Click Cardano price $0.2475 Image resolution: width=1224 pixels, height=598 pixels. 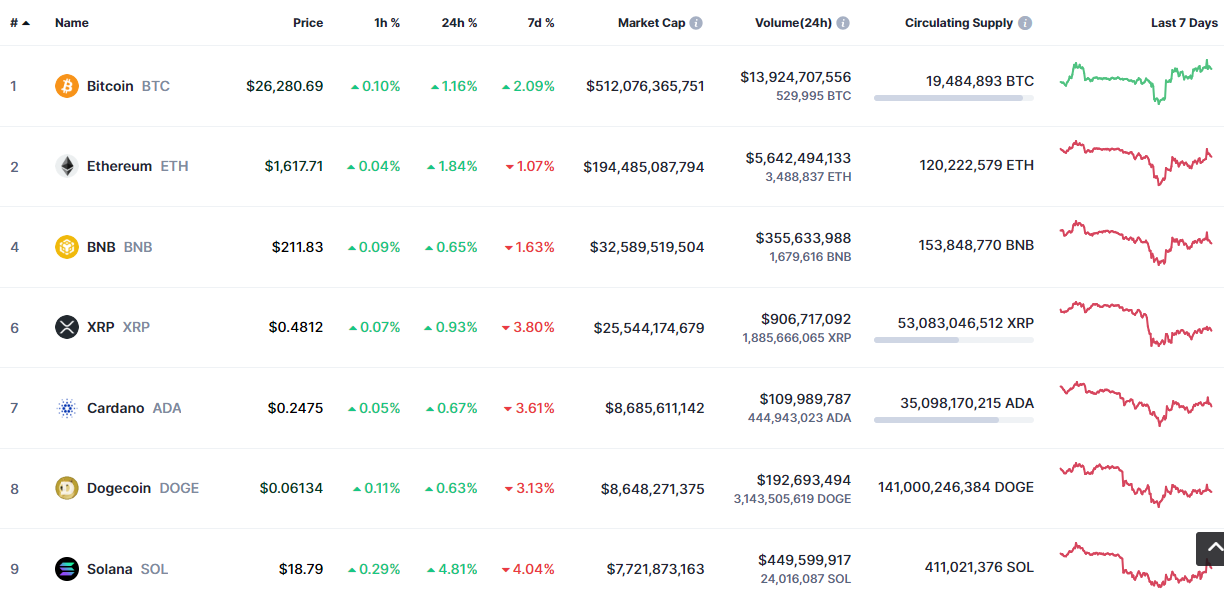(296, 408)
